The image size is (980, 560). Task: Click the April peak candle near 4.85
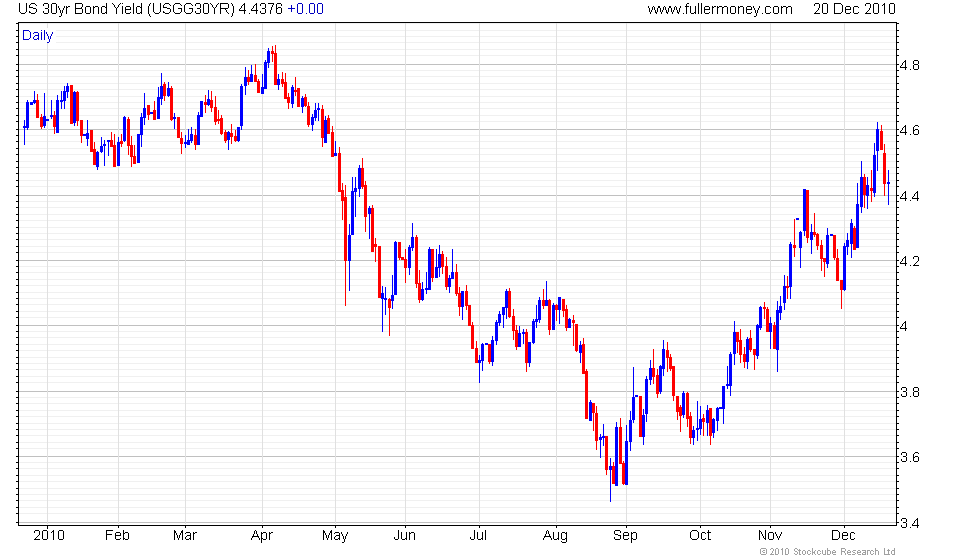click(x=275, y=64)
